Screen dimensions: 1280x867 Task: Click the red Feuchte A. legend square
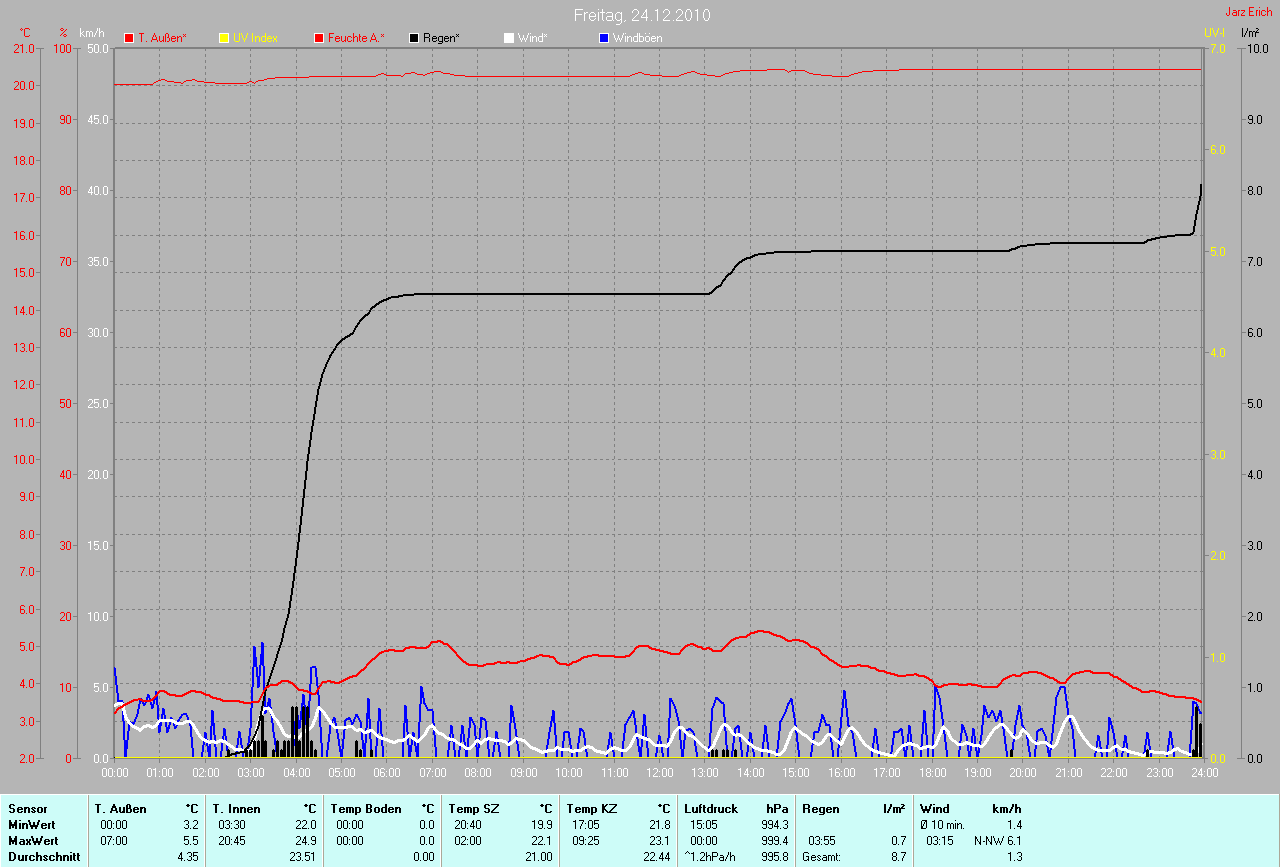320,38
